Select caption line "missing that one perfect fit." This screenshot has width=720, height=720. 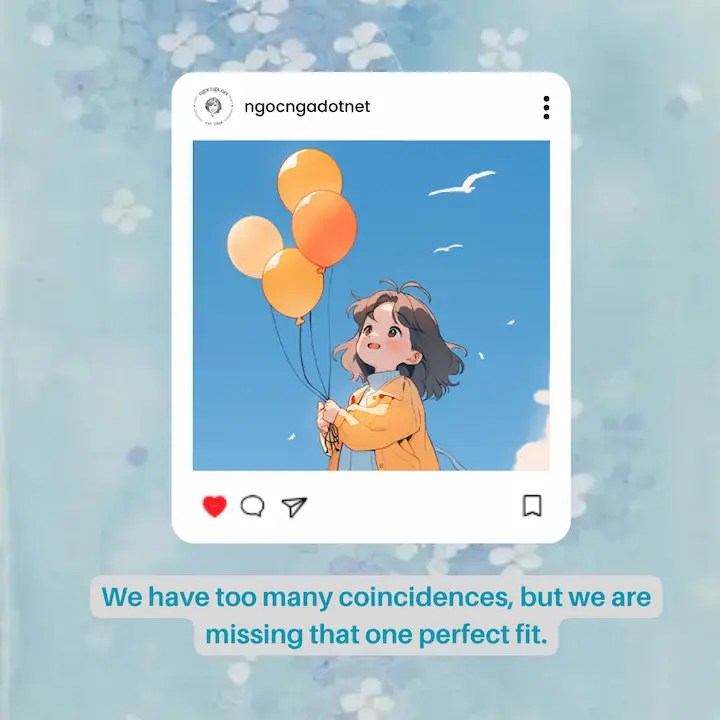(x=376, y=635)
